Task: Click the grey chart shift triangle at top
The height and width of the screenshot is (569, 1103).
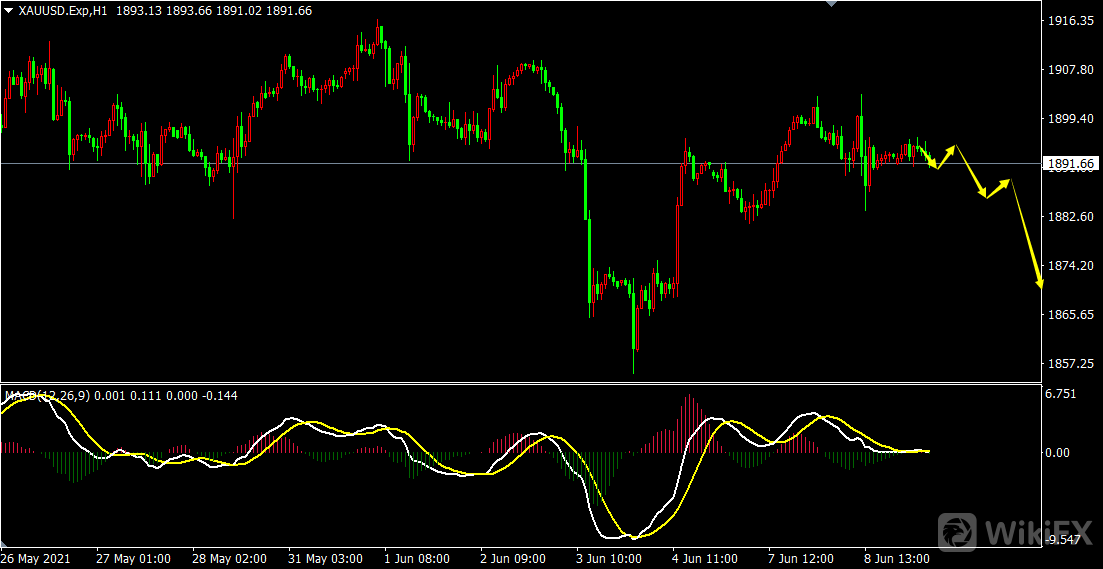Action: 828,4
